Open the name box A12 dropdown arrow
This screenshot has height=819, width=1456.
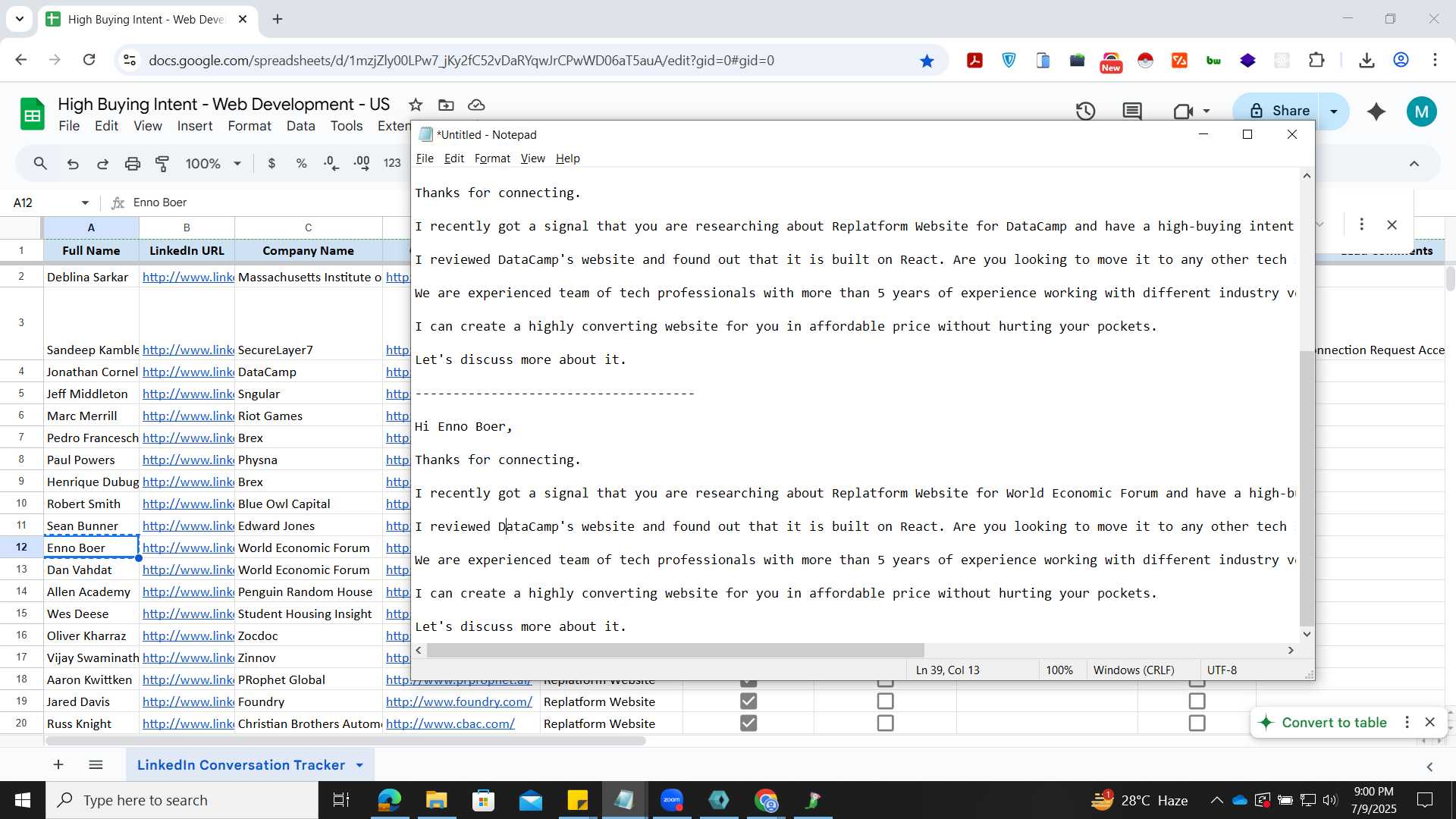85,202
